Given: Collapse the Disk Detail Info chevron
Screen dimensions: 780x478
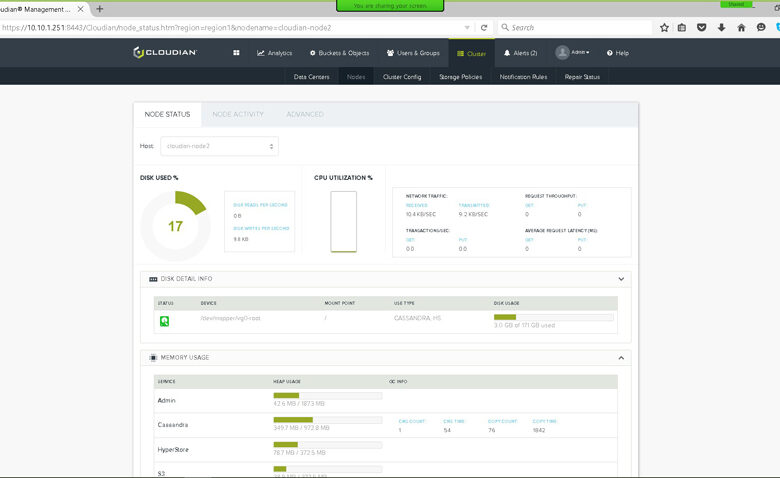Looking at the screenshot, I should (x=621, y=279).
